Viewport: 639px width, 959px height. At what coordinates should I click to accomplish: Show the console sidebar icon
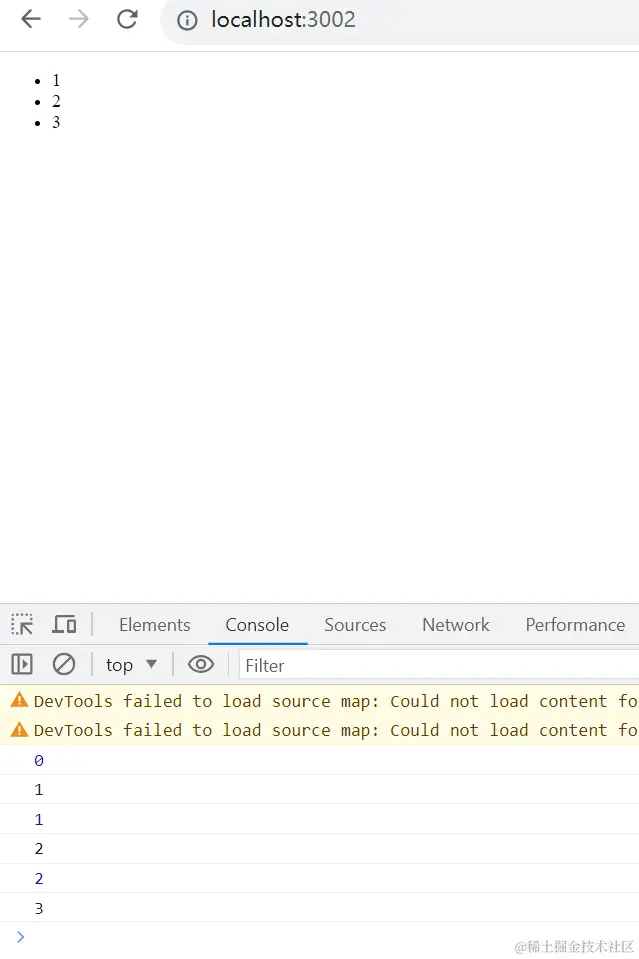pyautogui.click(x=22, y=664)
